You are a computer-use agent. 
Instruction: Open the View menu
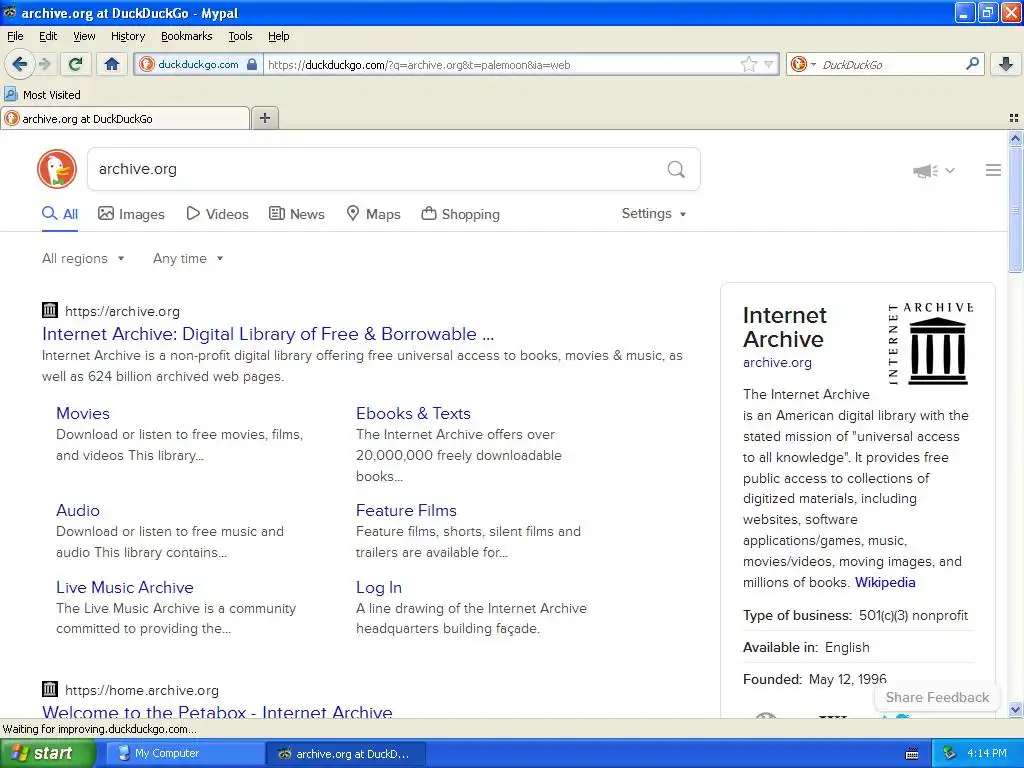pyautogui.click(x=84, y=36)
